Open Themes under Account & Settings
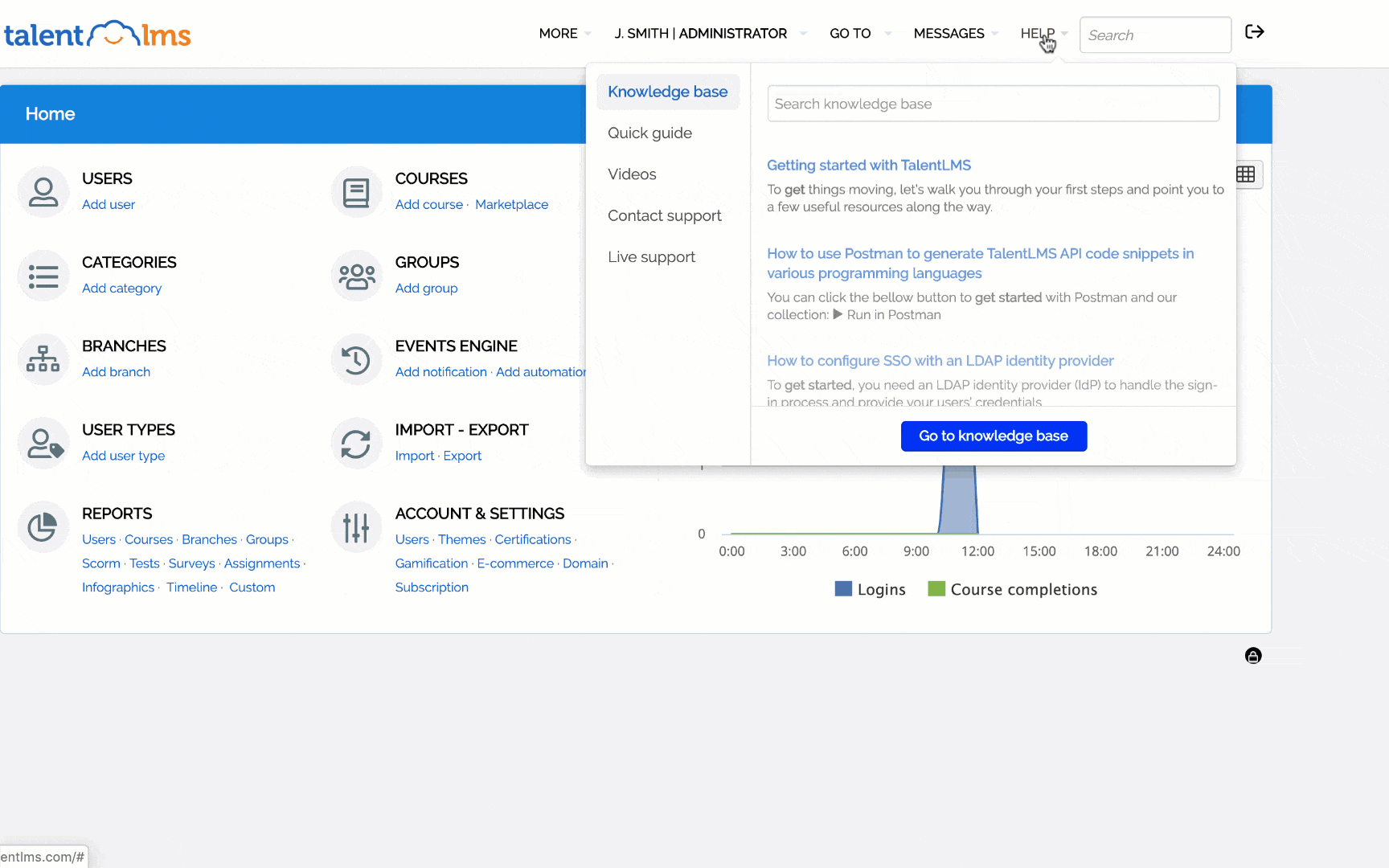This screenshot has width=1389, height=868. pyautogui.click(x=461, y=540)
